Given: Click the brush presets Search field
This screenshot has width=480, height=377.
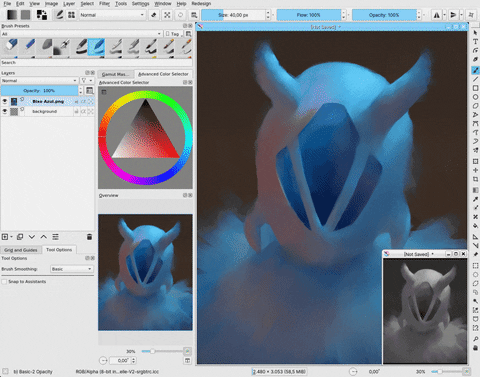Looking at the screenshot, I should pos(97,62).
